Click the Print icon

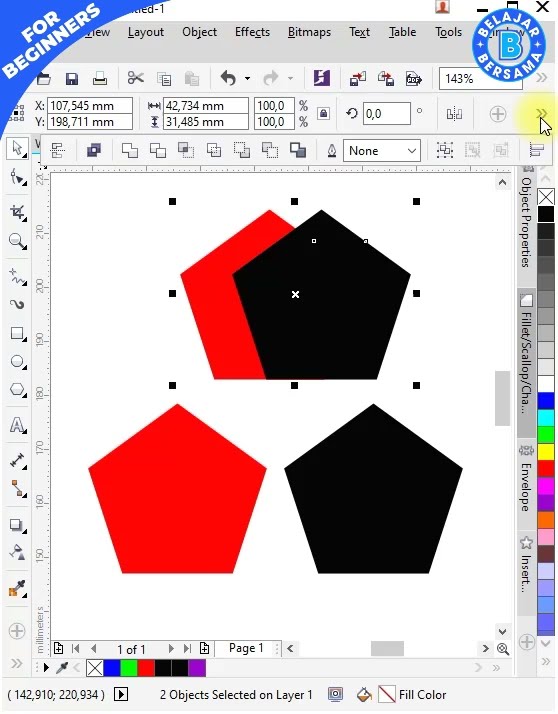[100, 79]
